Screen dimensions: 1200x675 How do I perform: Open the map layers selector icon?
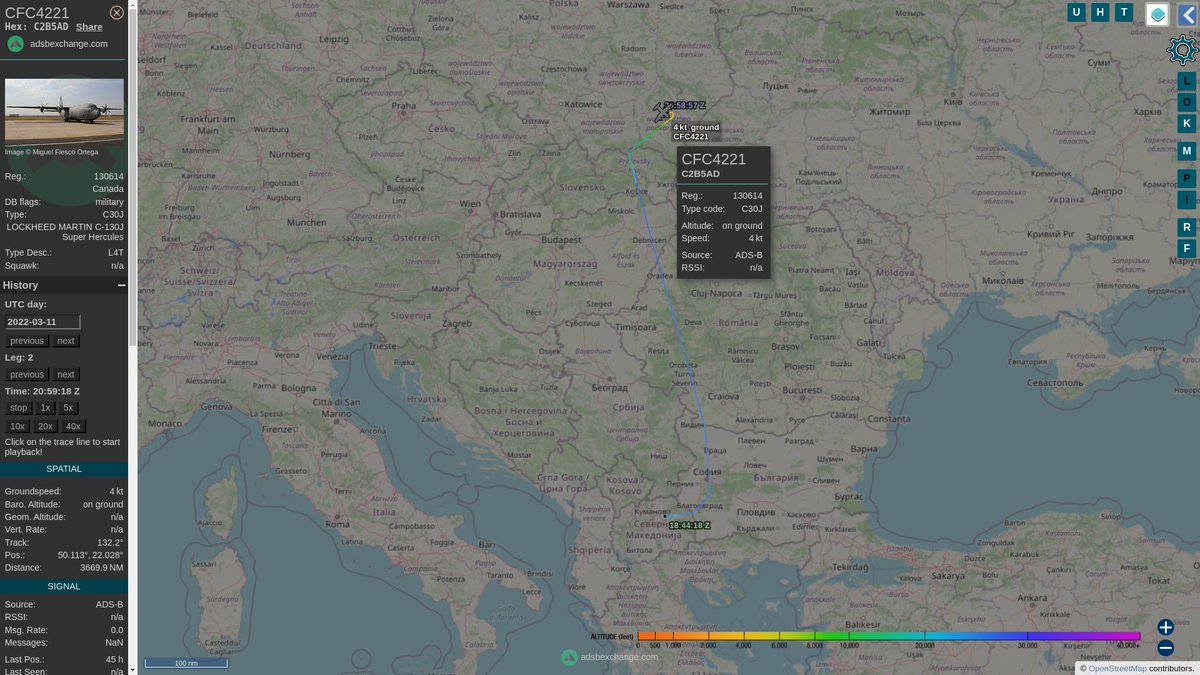click(1157, 14)
